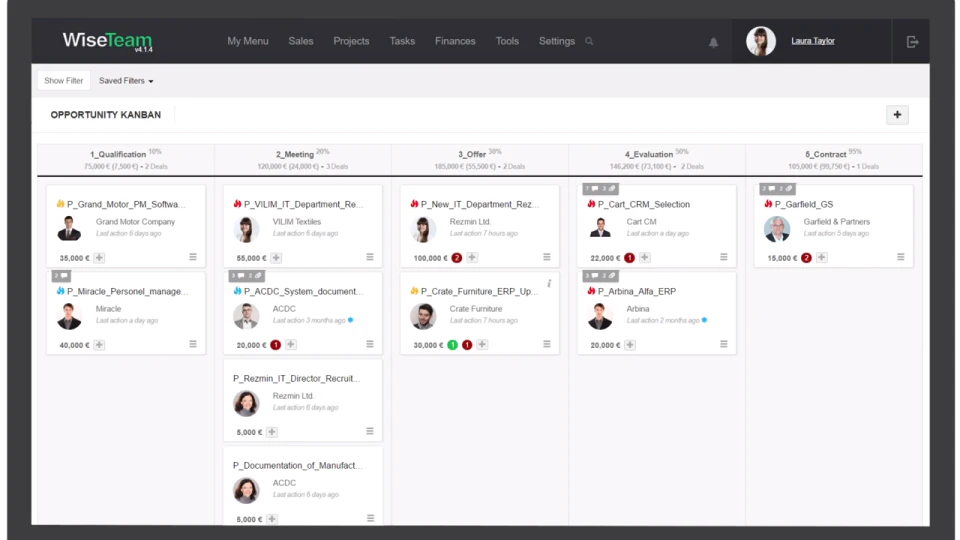Click the search magnifier icon
960x540 pixels.
pyautogui.click(x=589, y=42)
